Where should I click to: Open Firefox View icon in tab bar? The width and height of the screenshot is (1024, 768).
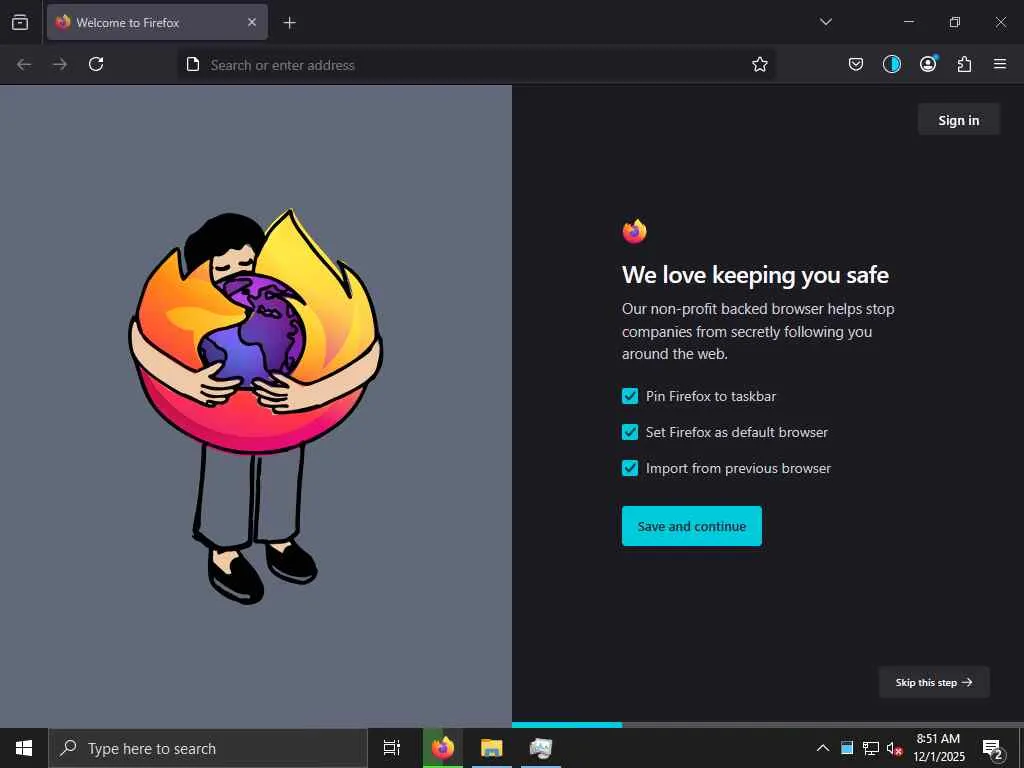[20, 22]
